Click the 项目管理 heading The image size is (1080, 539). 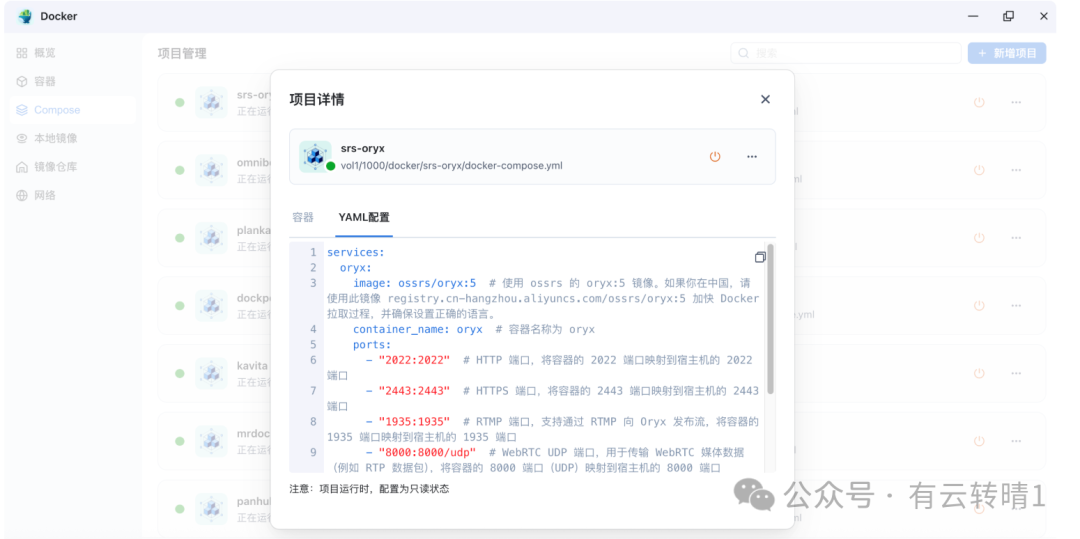coord(182,54)
